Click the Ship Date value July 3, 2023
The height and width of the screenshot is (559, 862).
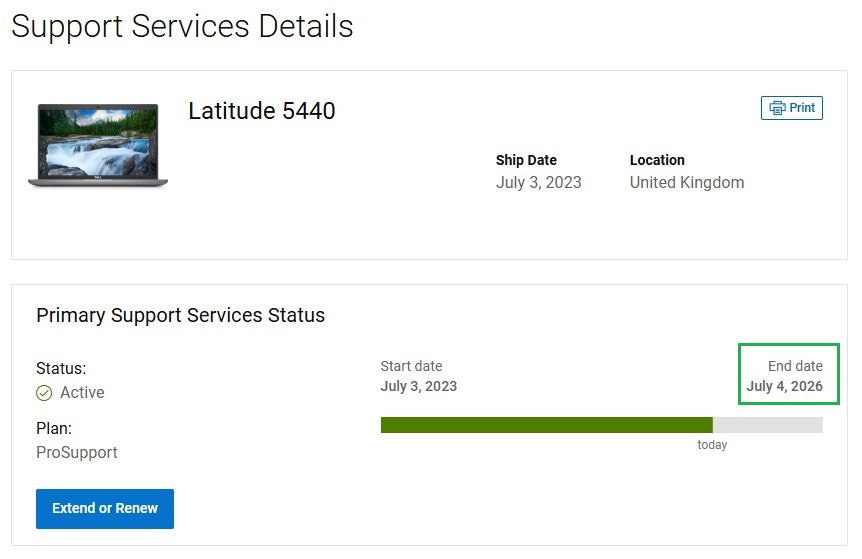(538, 183)
